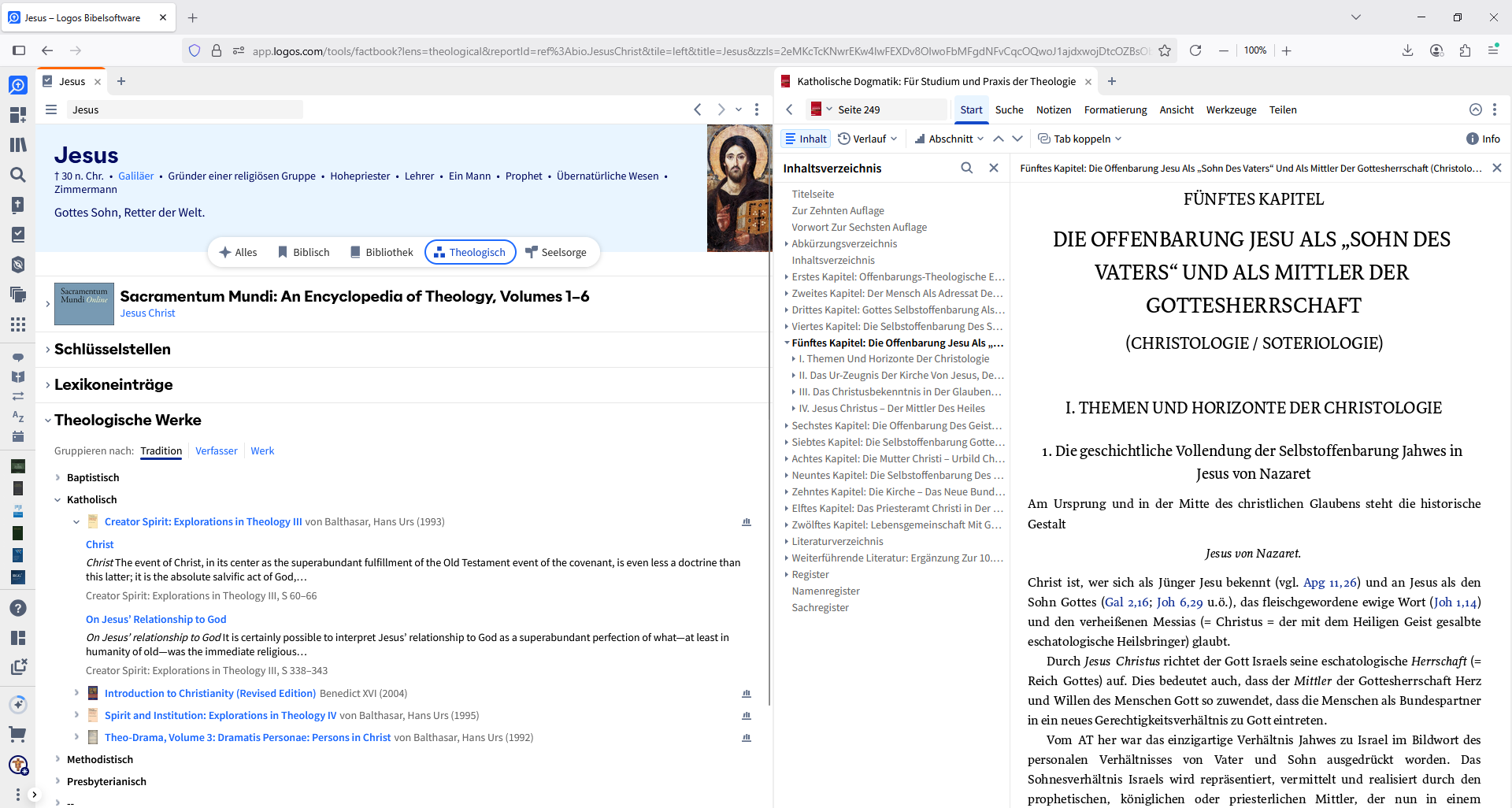Viewport: 1512px width, 808px height.
Task: Click the Seite 249 page reference field
Action: [890, 109]
